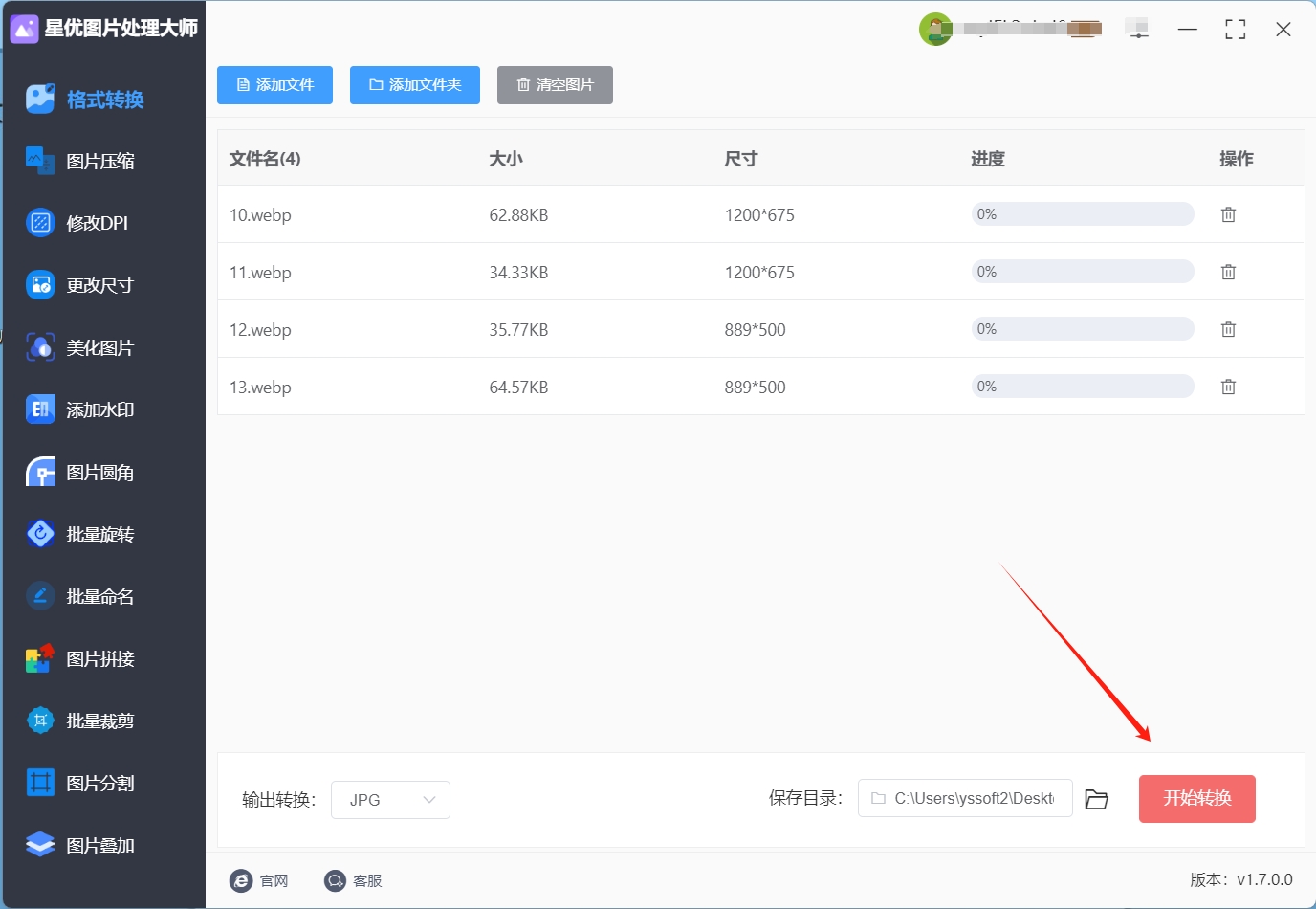The image size is (1316, 909).
Task: Select the 12.webp file name
Action: [x=260, y=330]
